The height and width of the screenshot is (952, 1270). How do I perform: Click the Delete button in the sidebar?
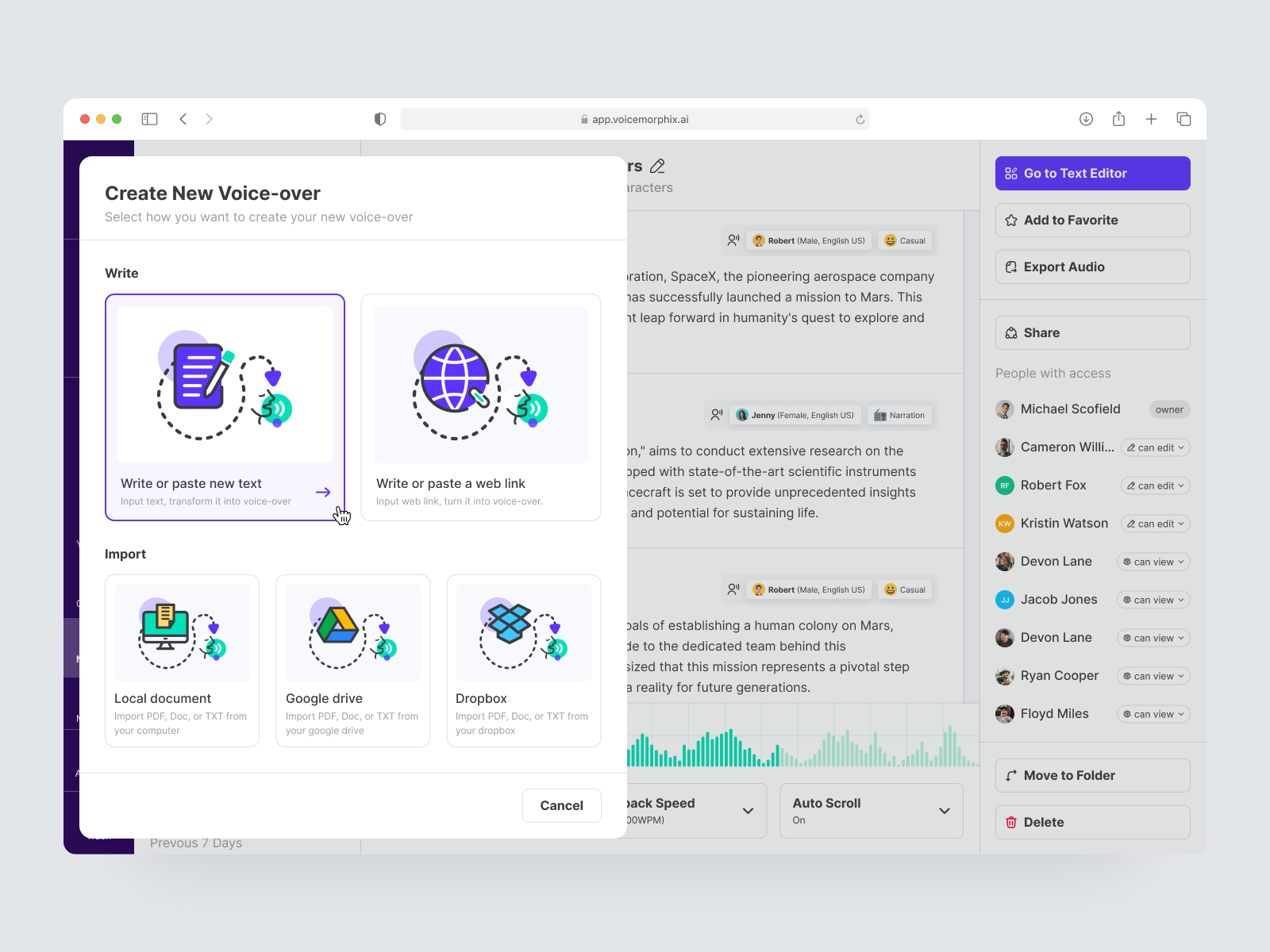pyautogui.click(x=1092, y=822)
